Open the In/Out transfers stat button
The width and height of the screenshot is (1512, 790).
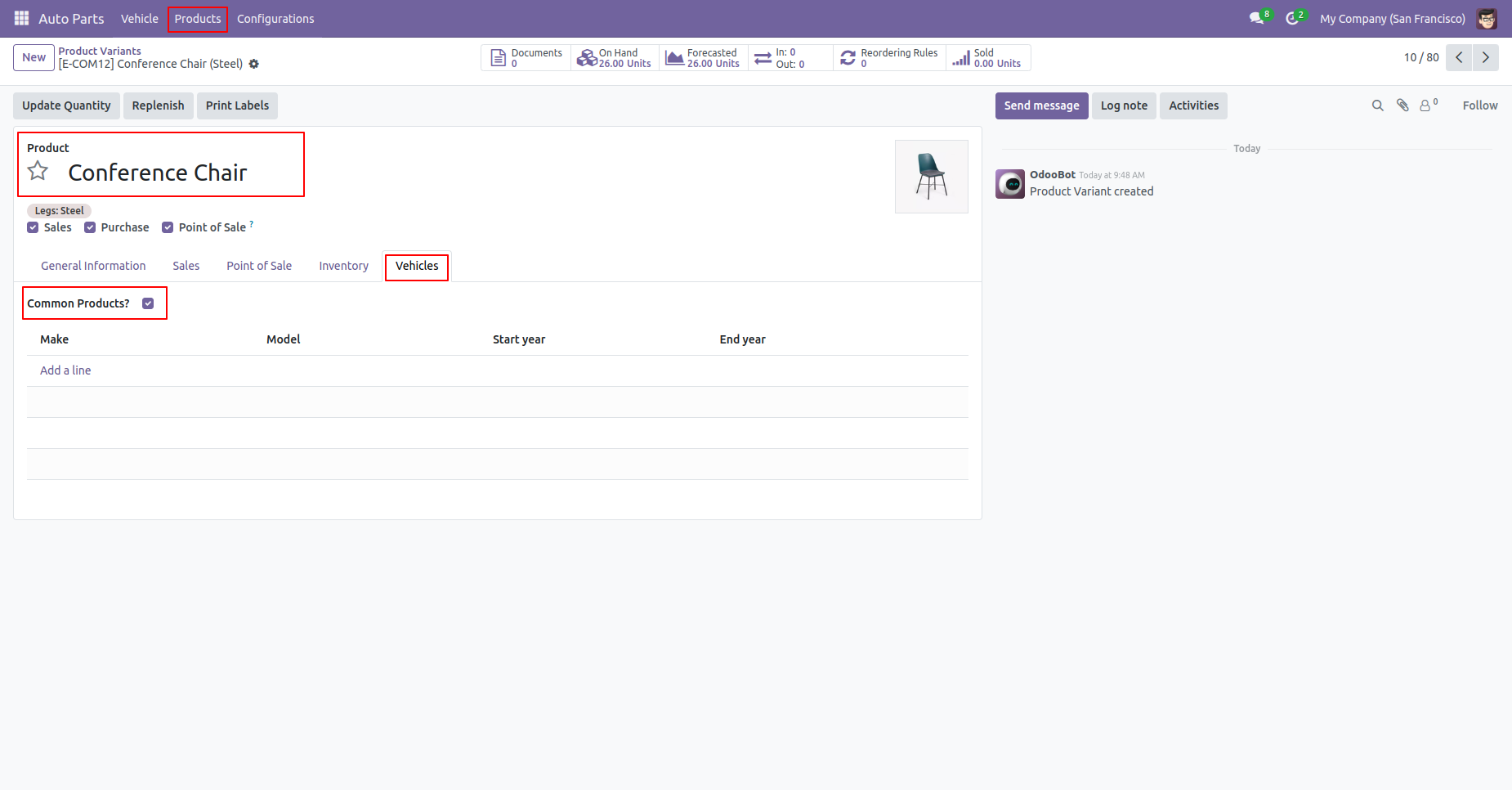790,58
